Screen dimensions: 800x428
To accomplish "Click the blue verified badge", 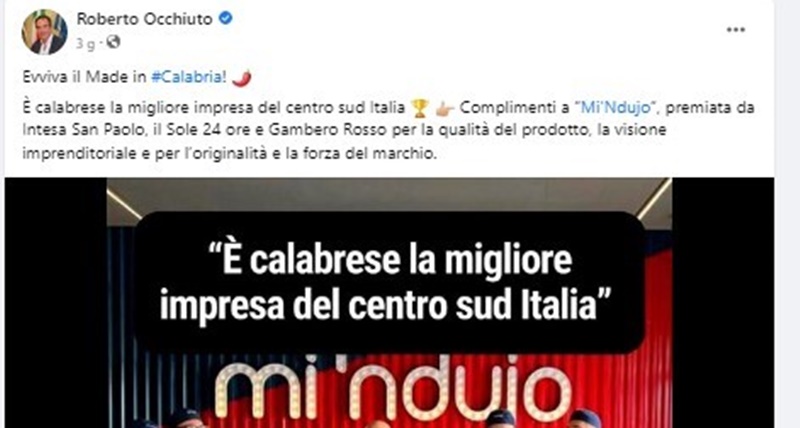I will [226, 18].
